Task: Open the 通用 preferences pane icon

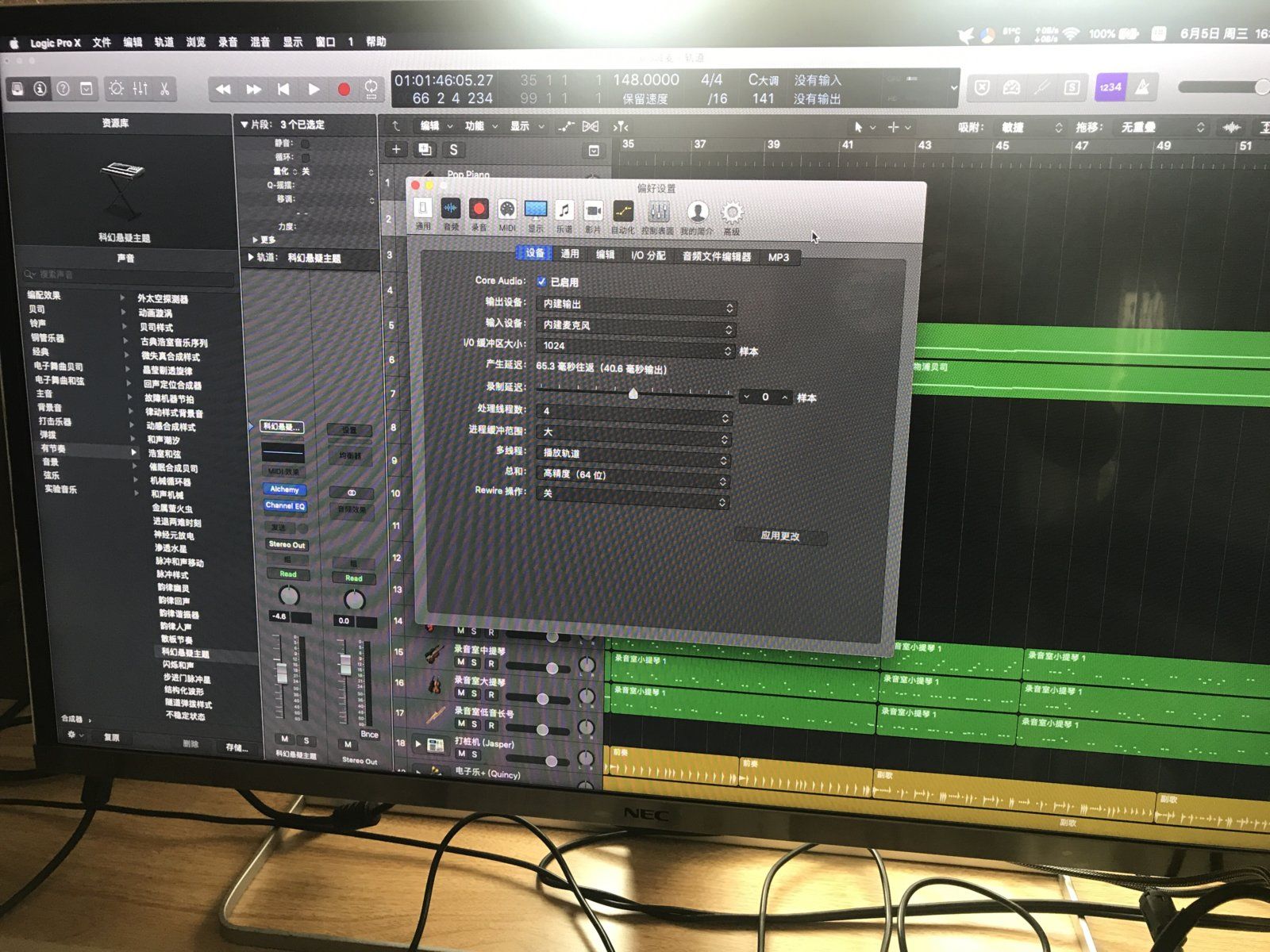Action: pyautogui.click(x=423, y=214)
